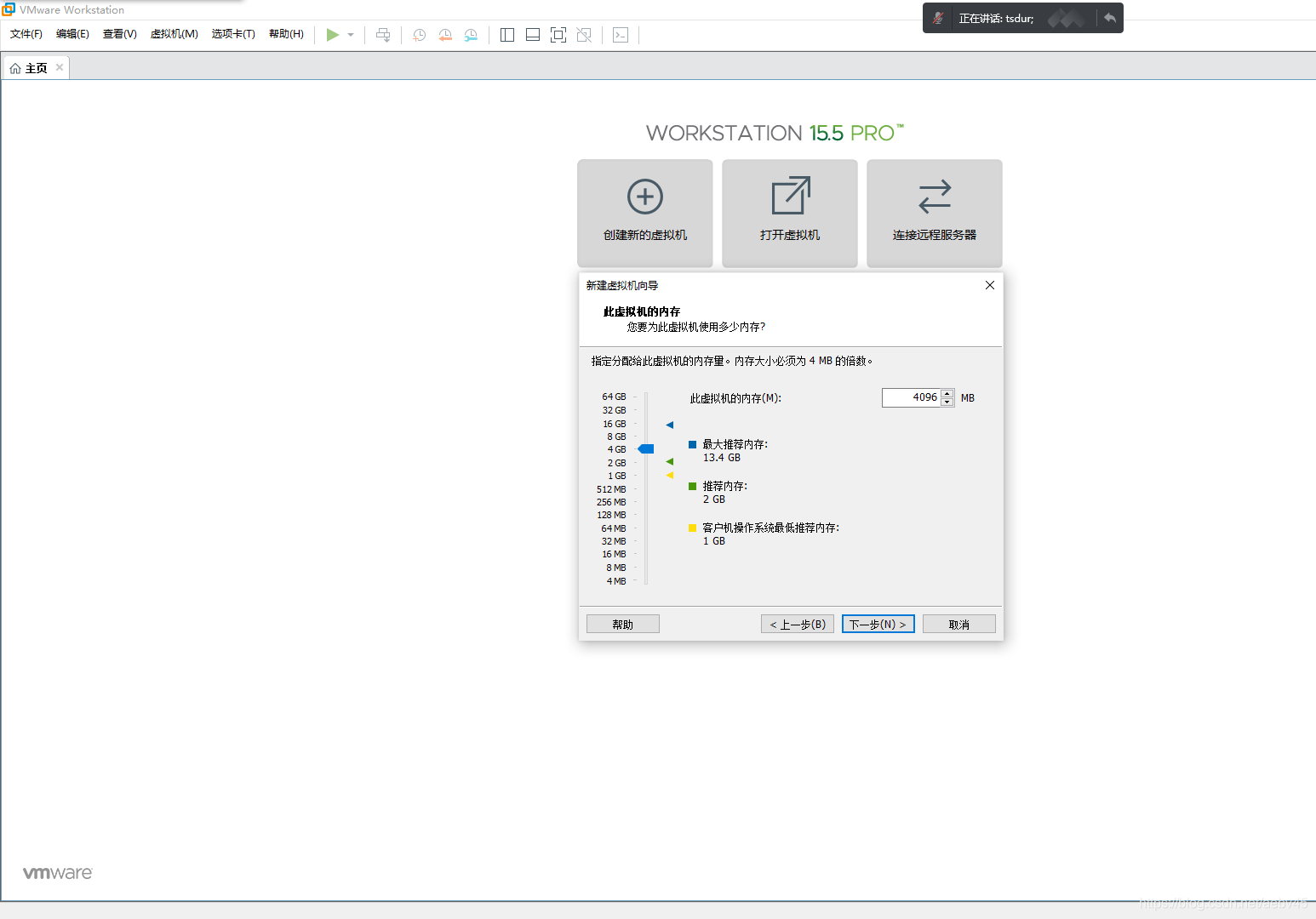This screenshot has width=1316, height=919.
Task: Click the 此虚拟机的内存(M) label
Action: [735, 398]
